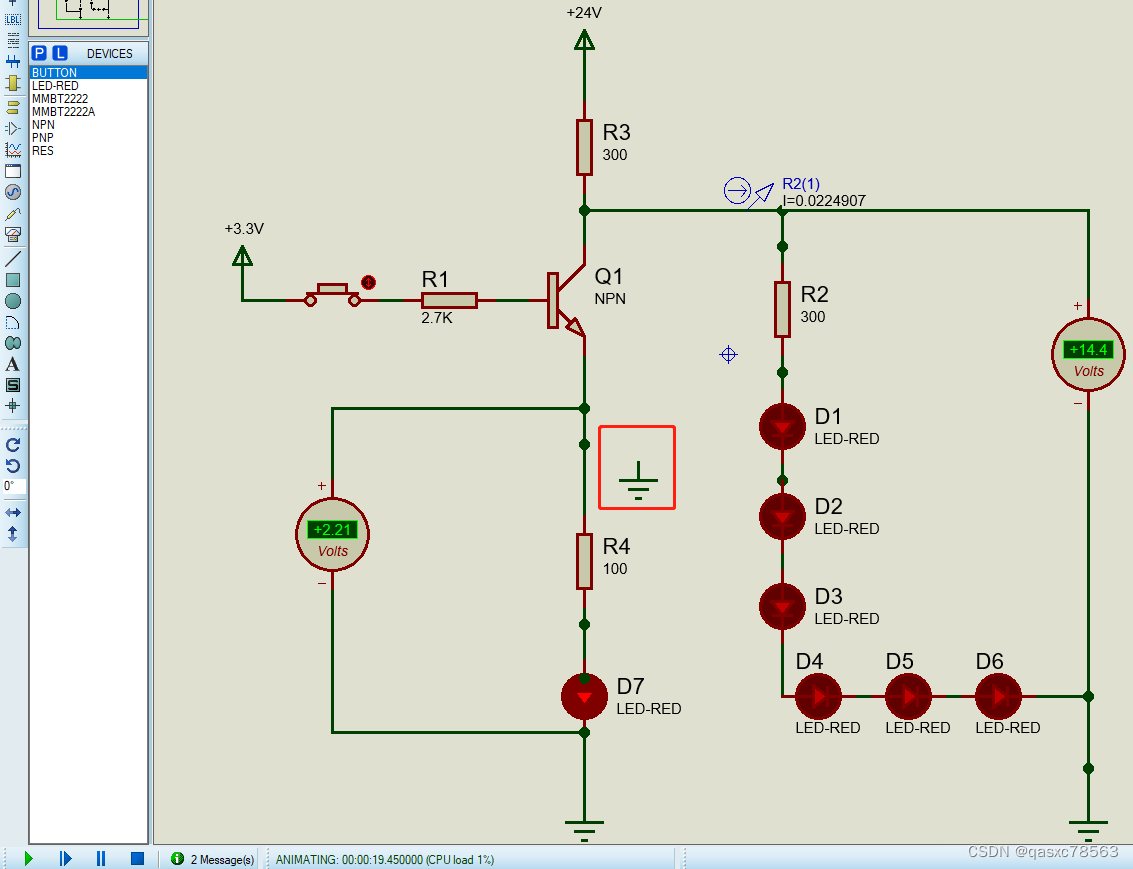Click the L library manage button
This screenshot has height=869, width=1133.
(60, 53)
